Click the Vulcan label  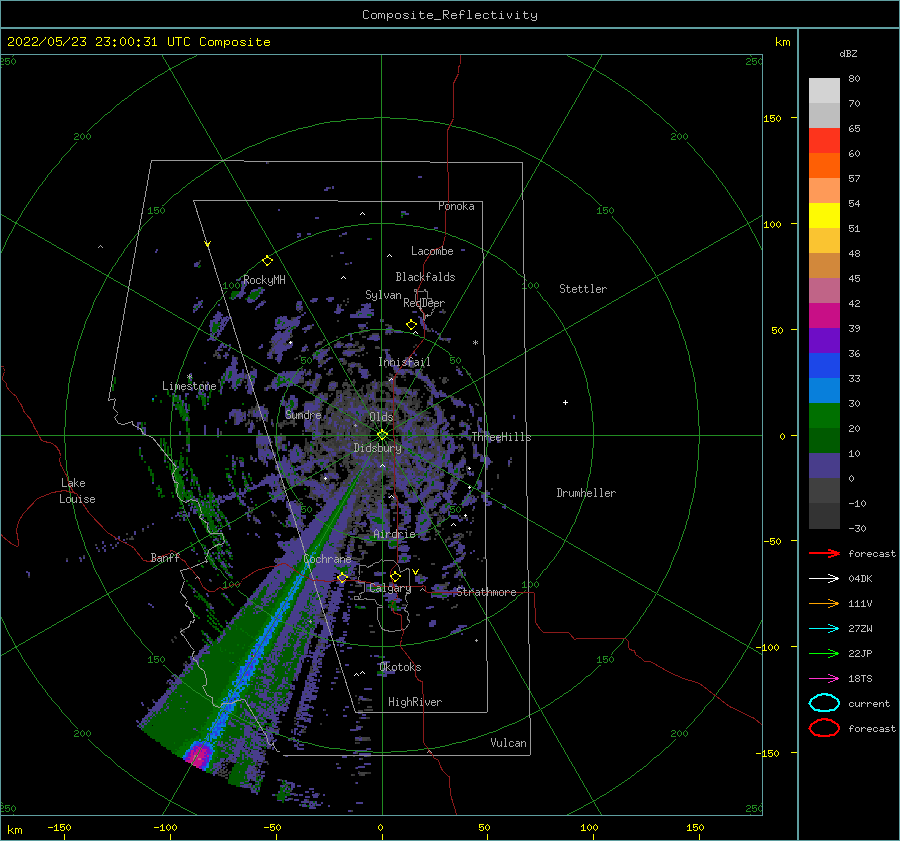coord(509,743)
